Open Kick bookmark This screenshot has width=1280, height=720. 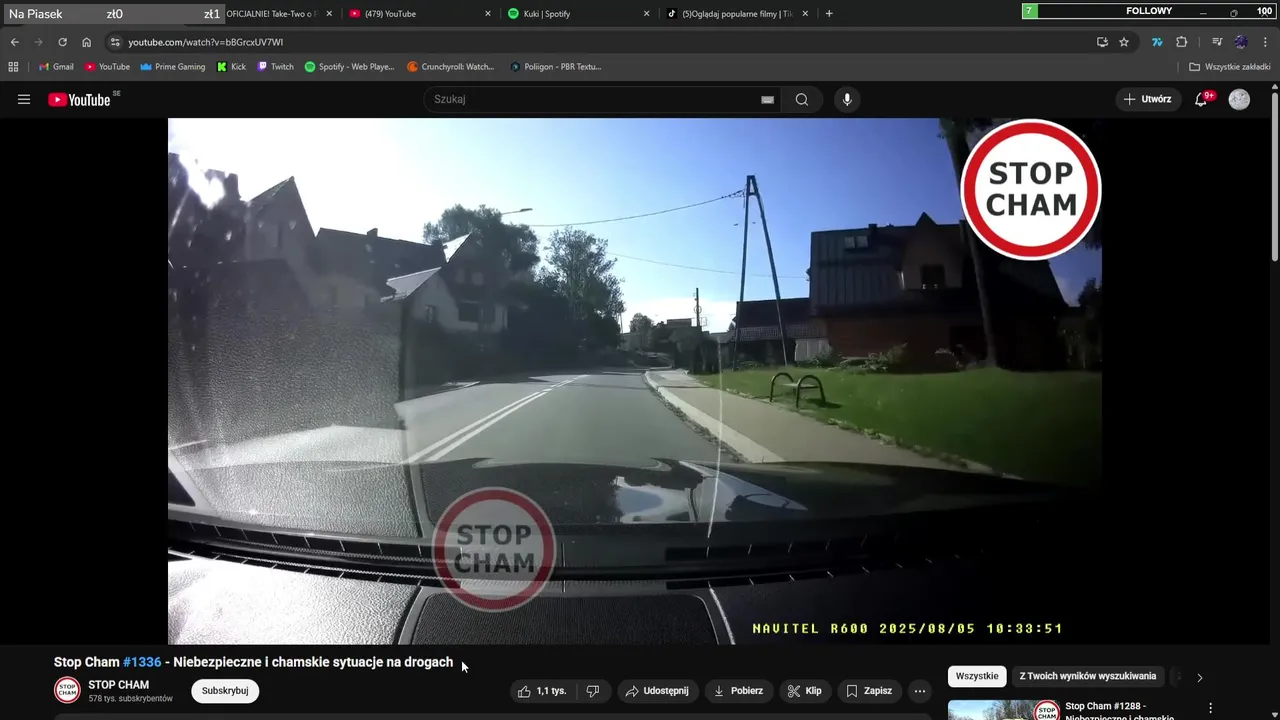coord(231,67)
